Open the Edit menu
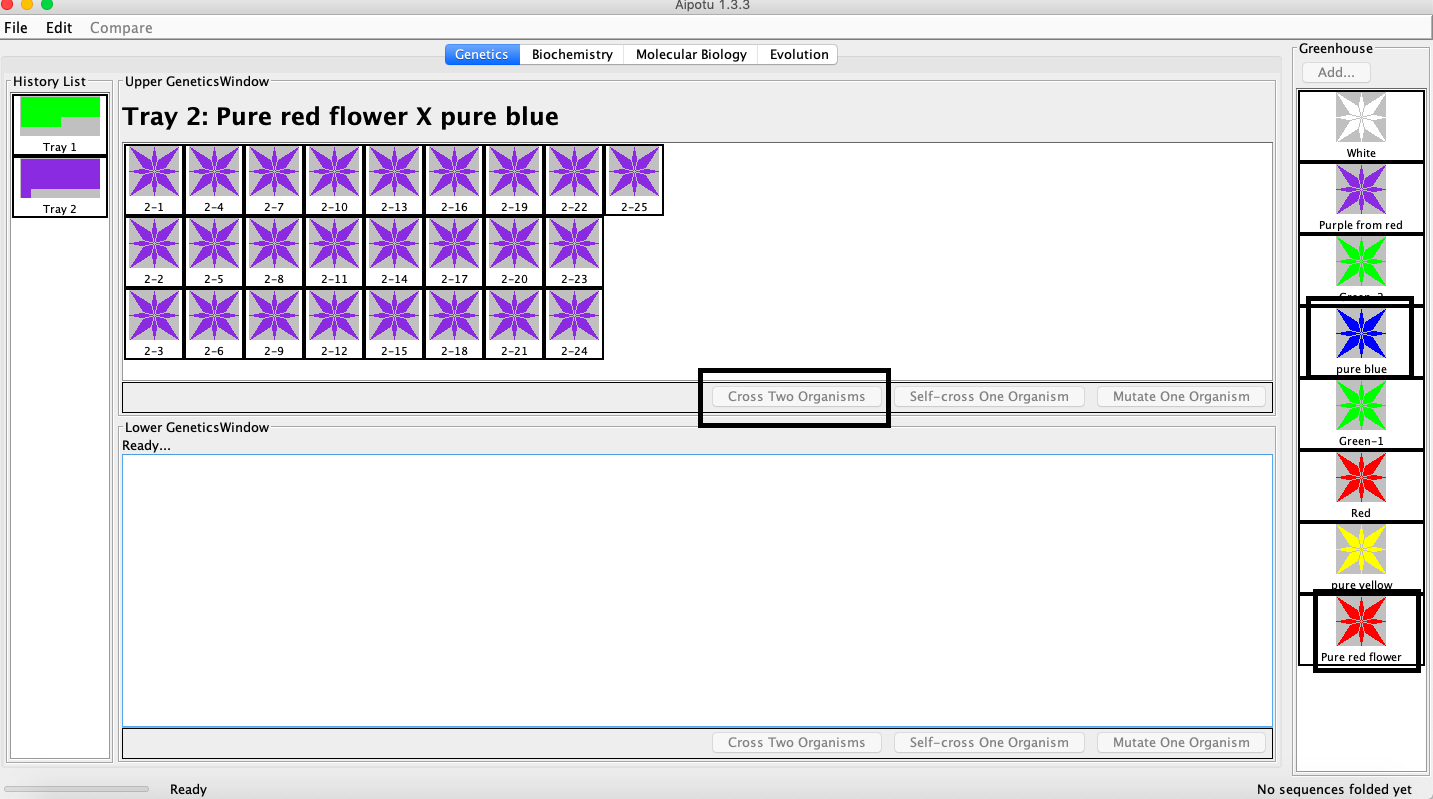The image size is (1433, 799). [x=59, y=28]
